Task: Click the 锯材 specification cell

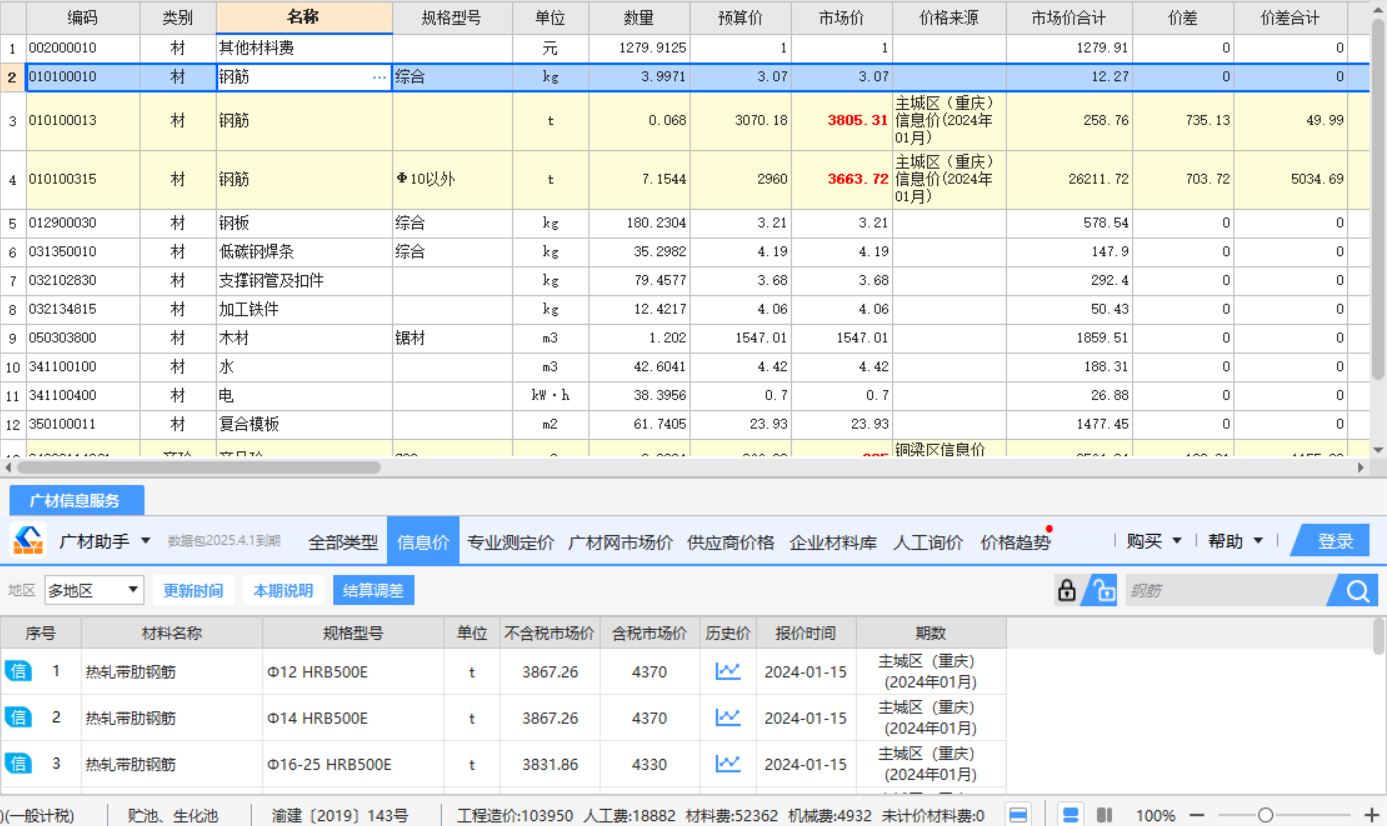Action: click(452, 339)
